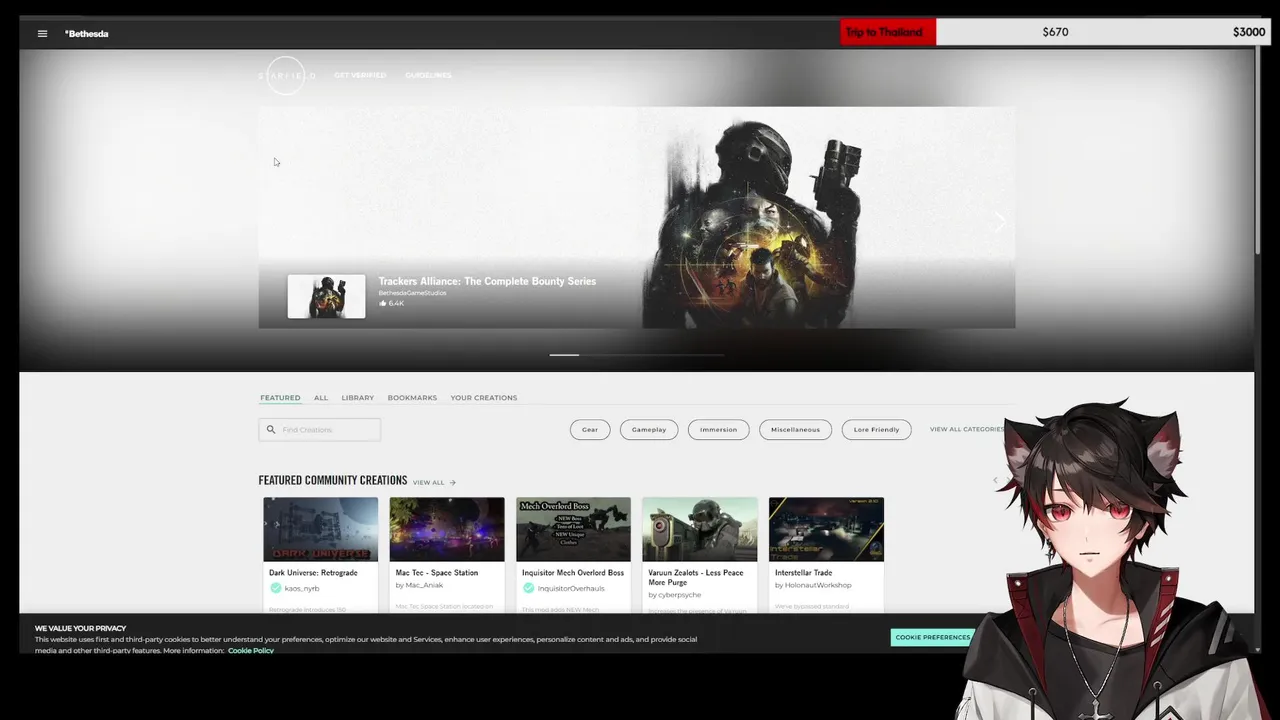Image resolution: width=1280 pixels, height=720 pixels.
Task: Open the Interstellar Trade thumbnail
Action: tap(826, 529)
